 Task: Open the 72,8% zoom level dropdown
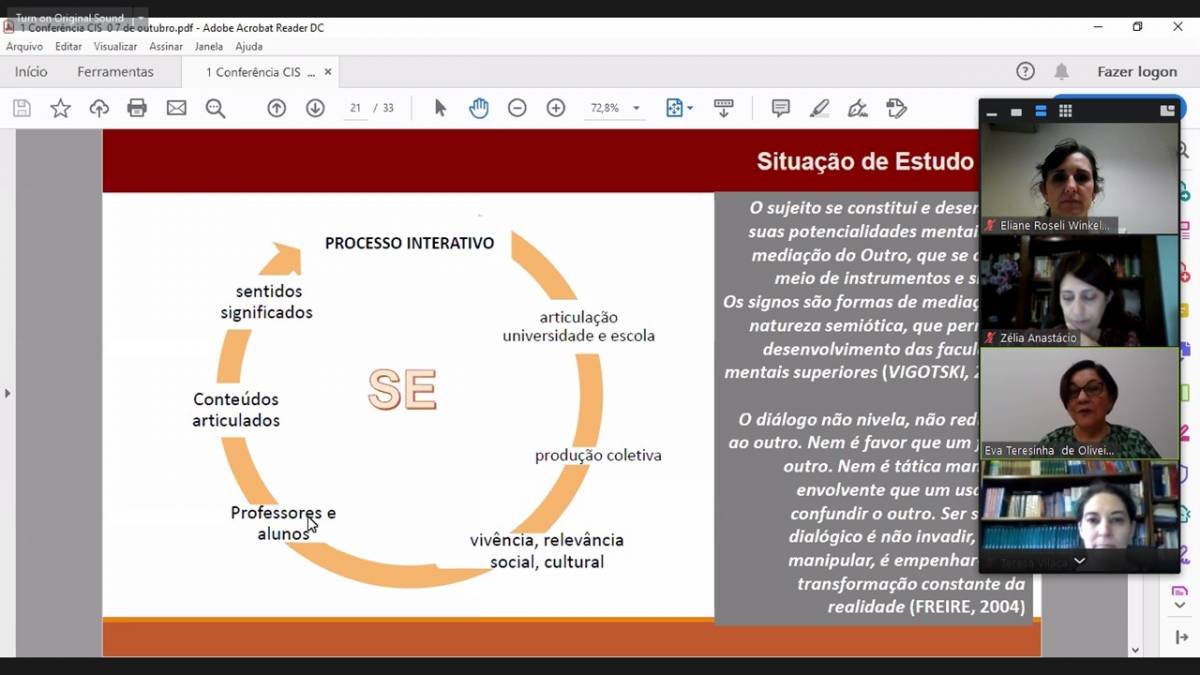[636, 108]
